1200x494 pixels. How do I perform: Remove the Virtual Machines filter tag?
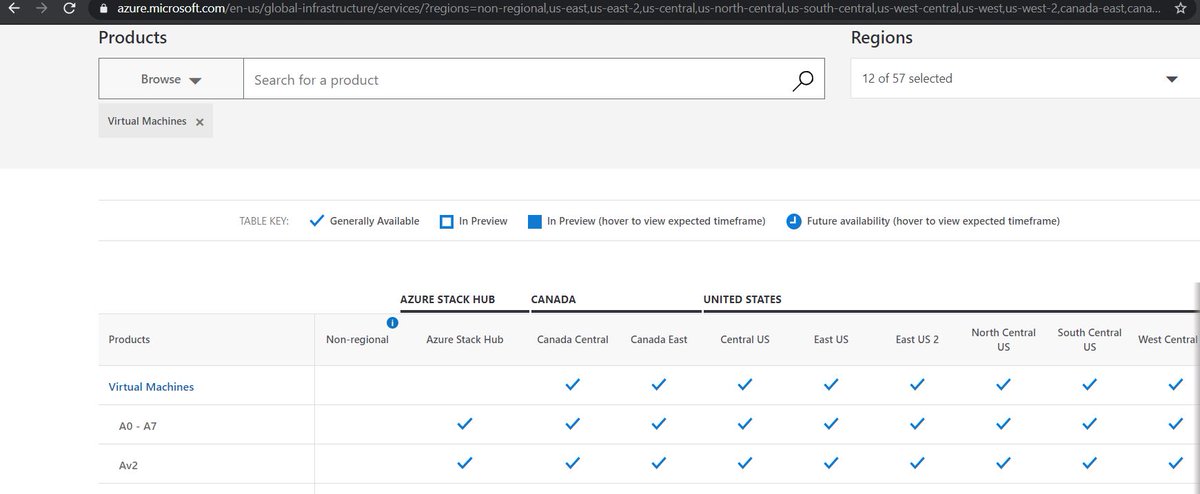coord(199,122)
